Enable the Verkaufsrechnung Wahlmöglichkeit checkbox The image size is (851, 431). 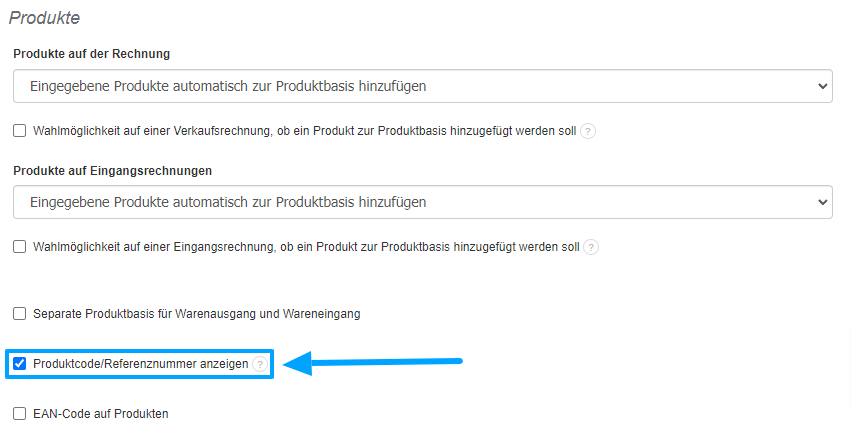coord(20,131)
